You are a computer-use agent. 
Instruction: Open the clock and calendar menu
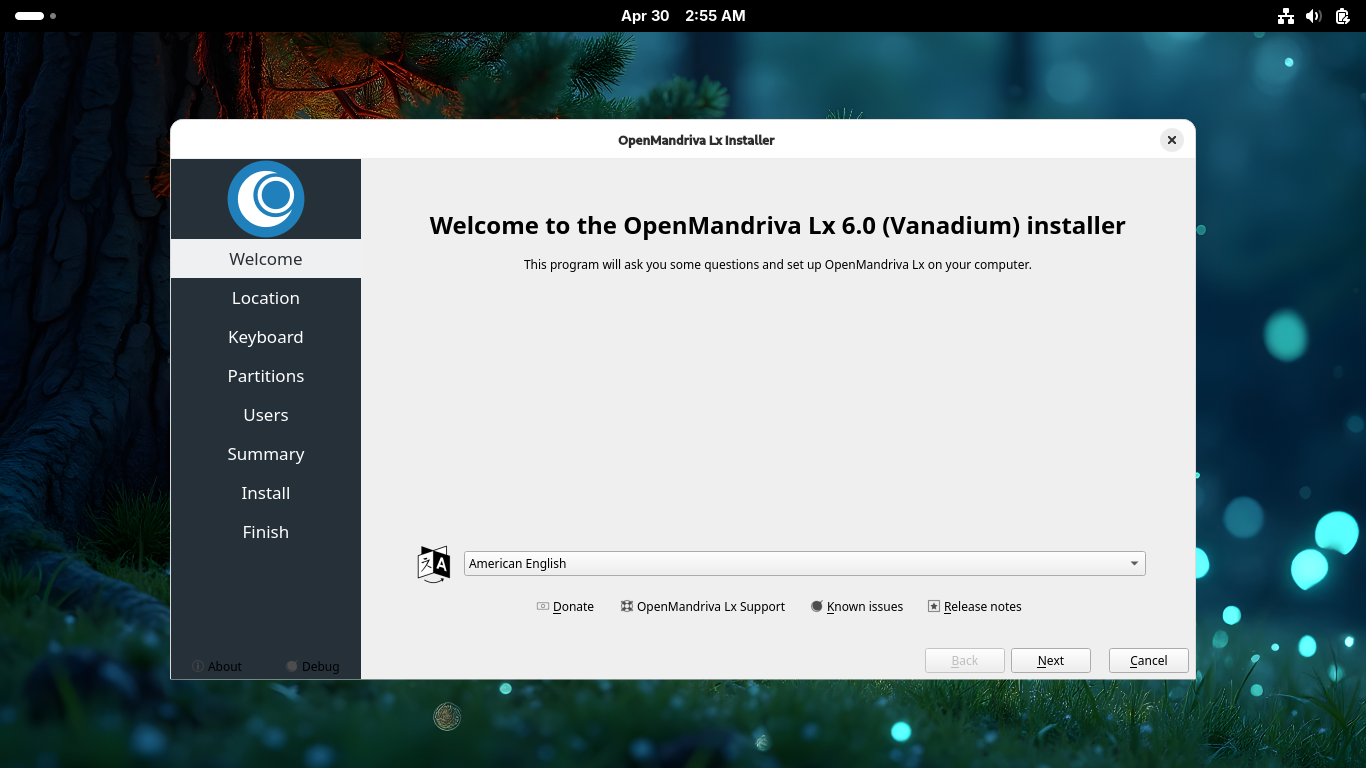[683, 16]
